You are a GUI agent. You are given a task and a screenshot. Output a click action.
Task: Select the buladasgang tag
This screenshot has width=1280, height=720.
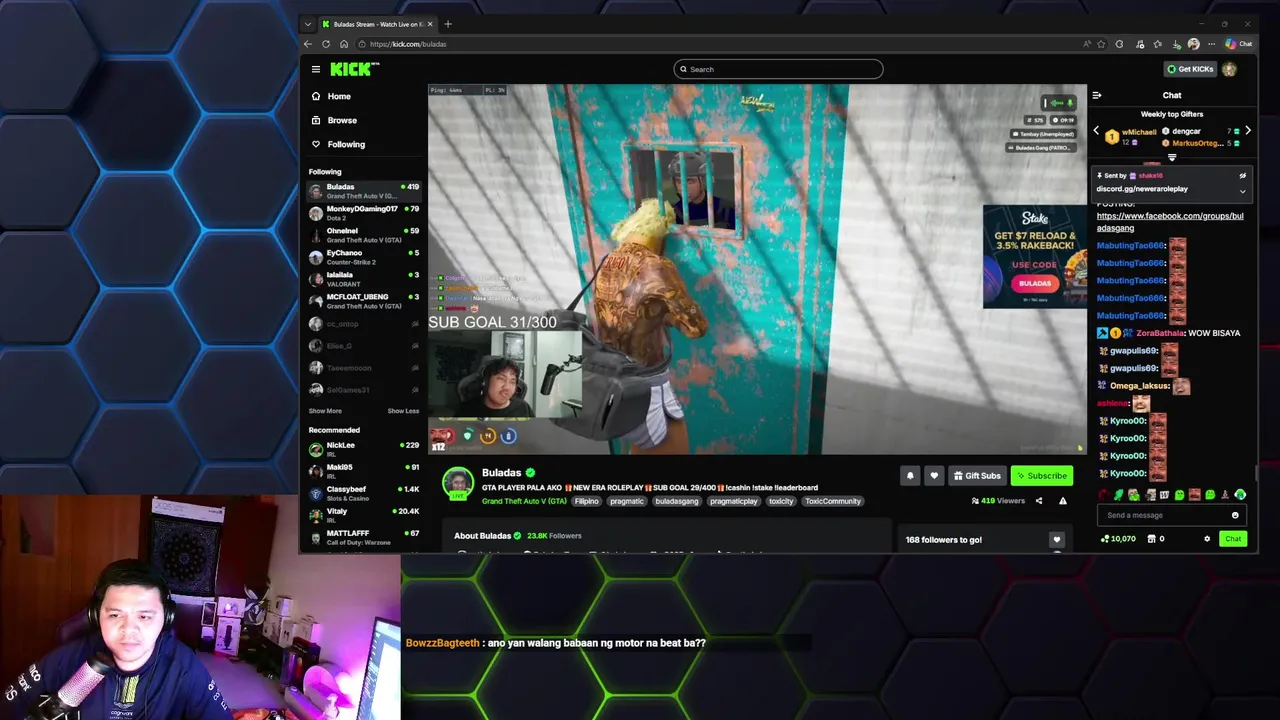pyautogui.click(x=677, y=501)
